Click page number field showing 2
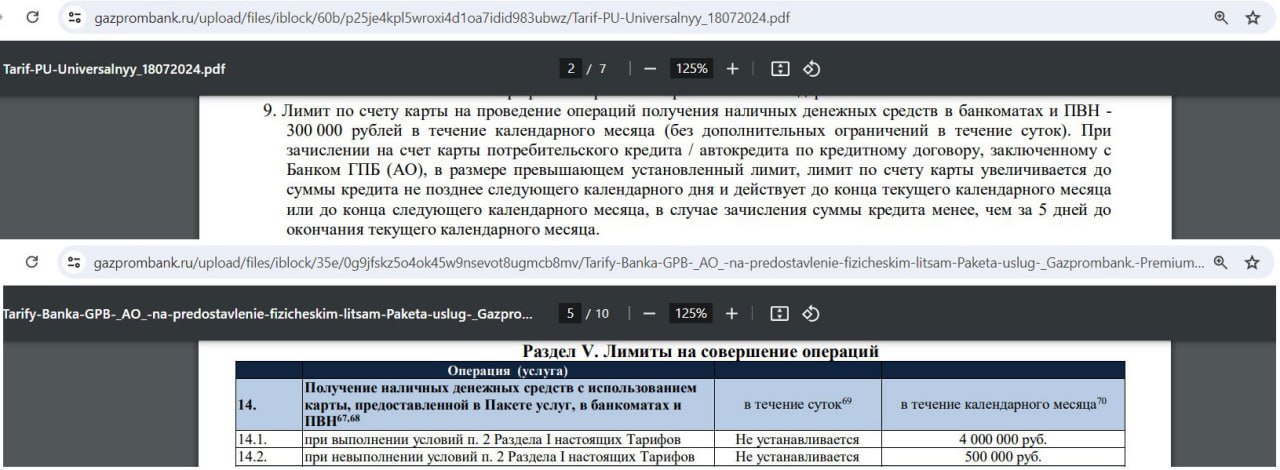 571,69
